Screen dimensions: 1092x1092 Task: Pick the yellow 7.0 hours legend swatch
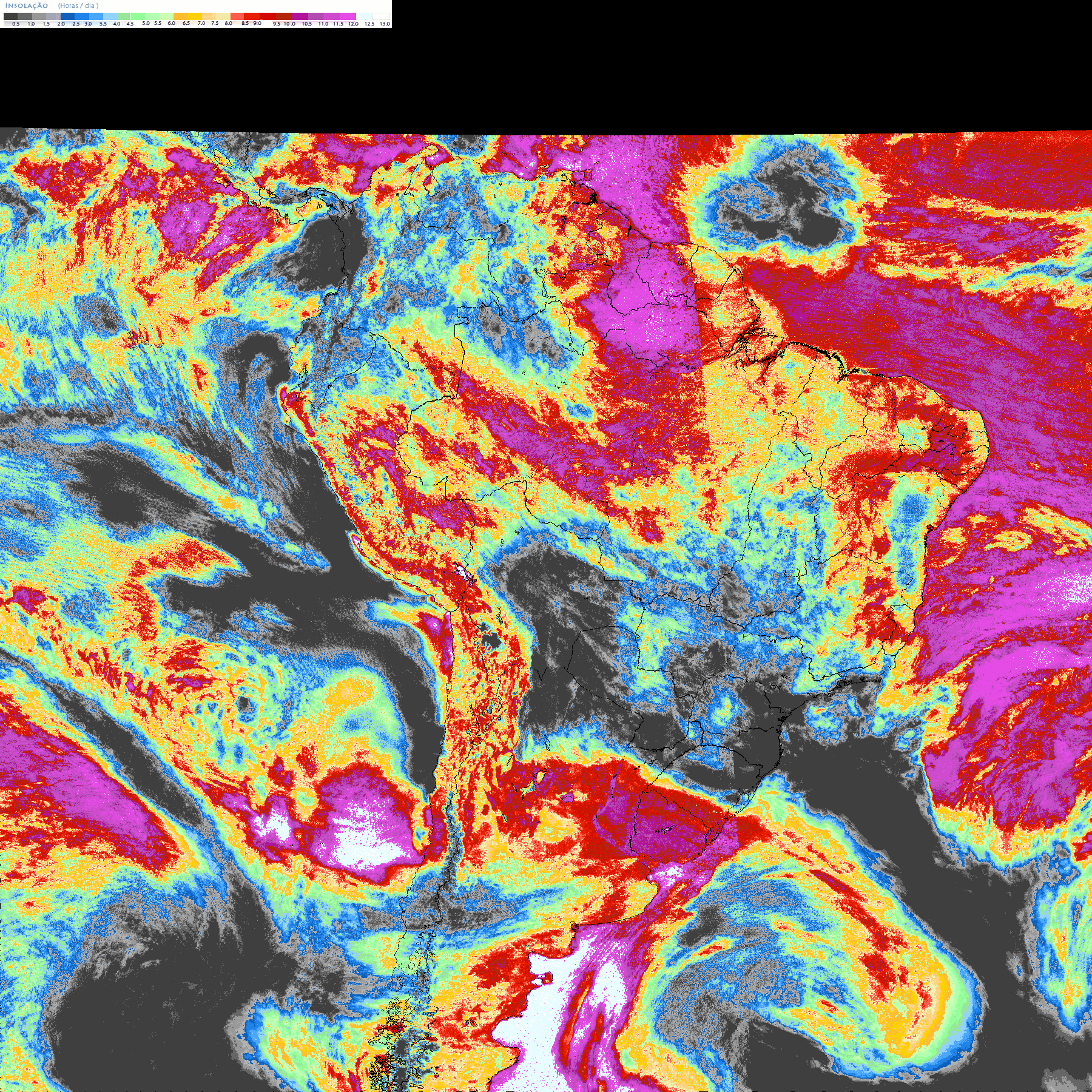pyautogui.click(x=195, y=16)
